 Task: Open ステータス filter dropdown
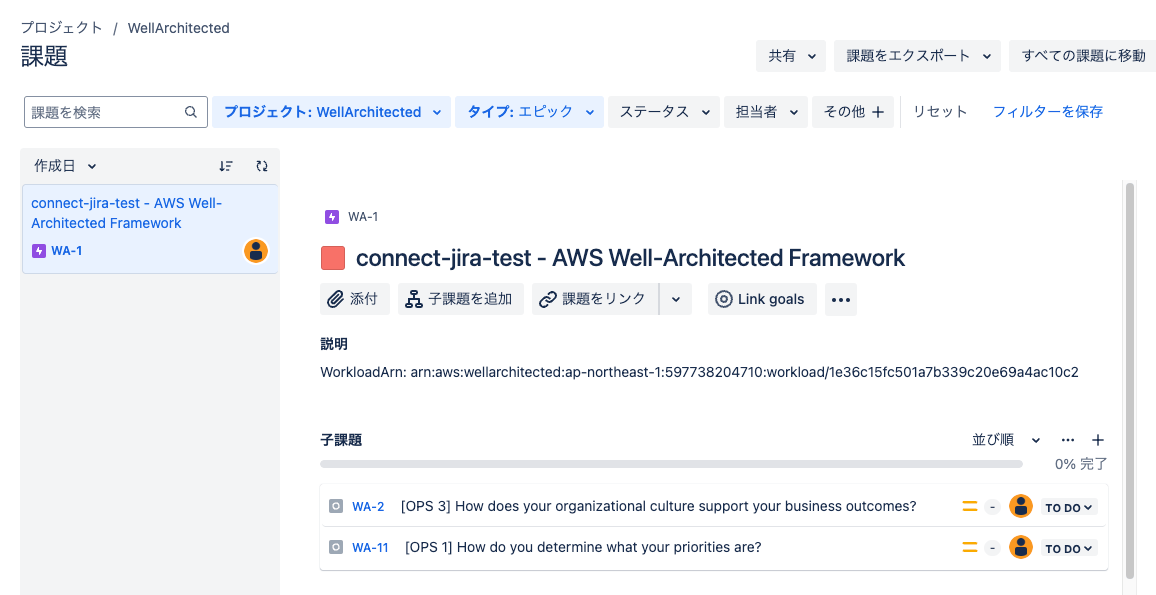tap(664, 112)
